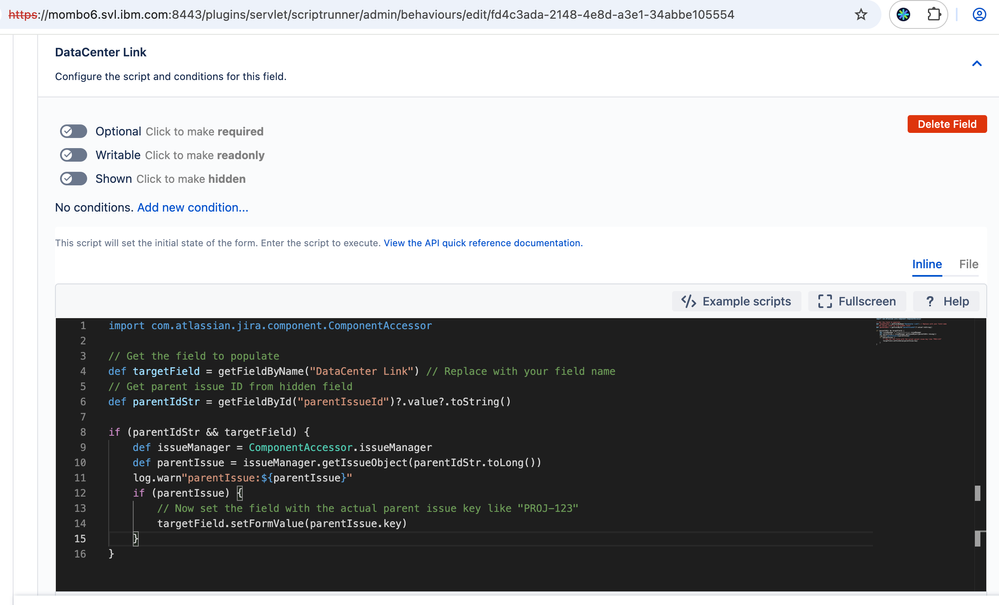The height and width of the screenshot is (605, 999).
Task: Expand the editor with the Fullscreen button
Action: (x=857, y=301)
